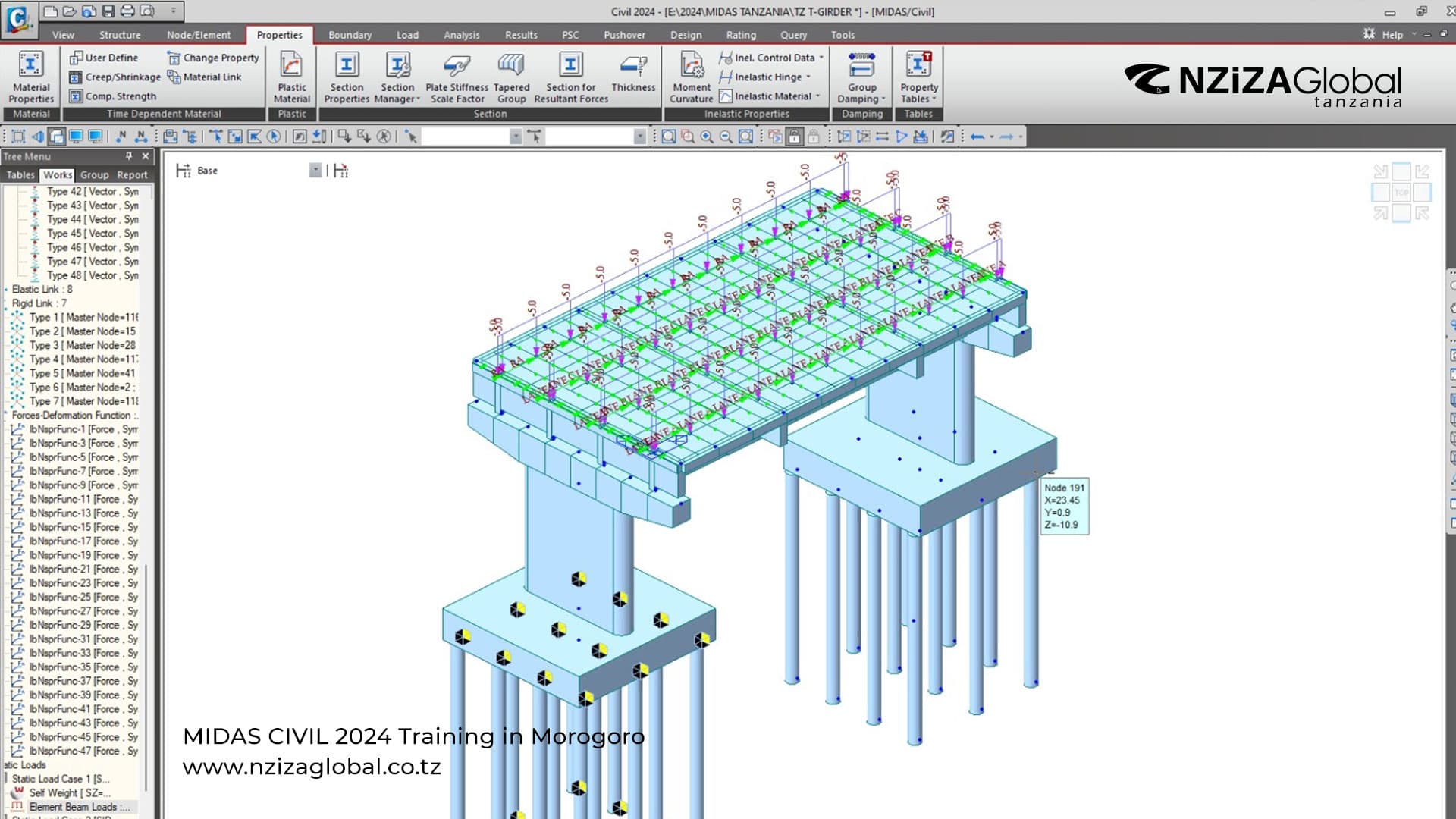Viewport: 1456px width, 819px height.
Task: Open Section Properties dialog
Action: tap(347, 76)
